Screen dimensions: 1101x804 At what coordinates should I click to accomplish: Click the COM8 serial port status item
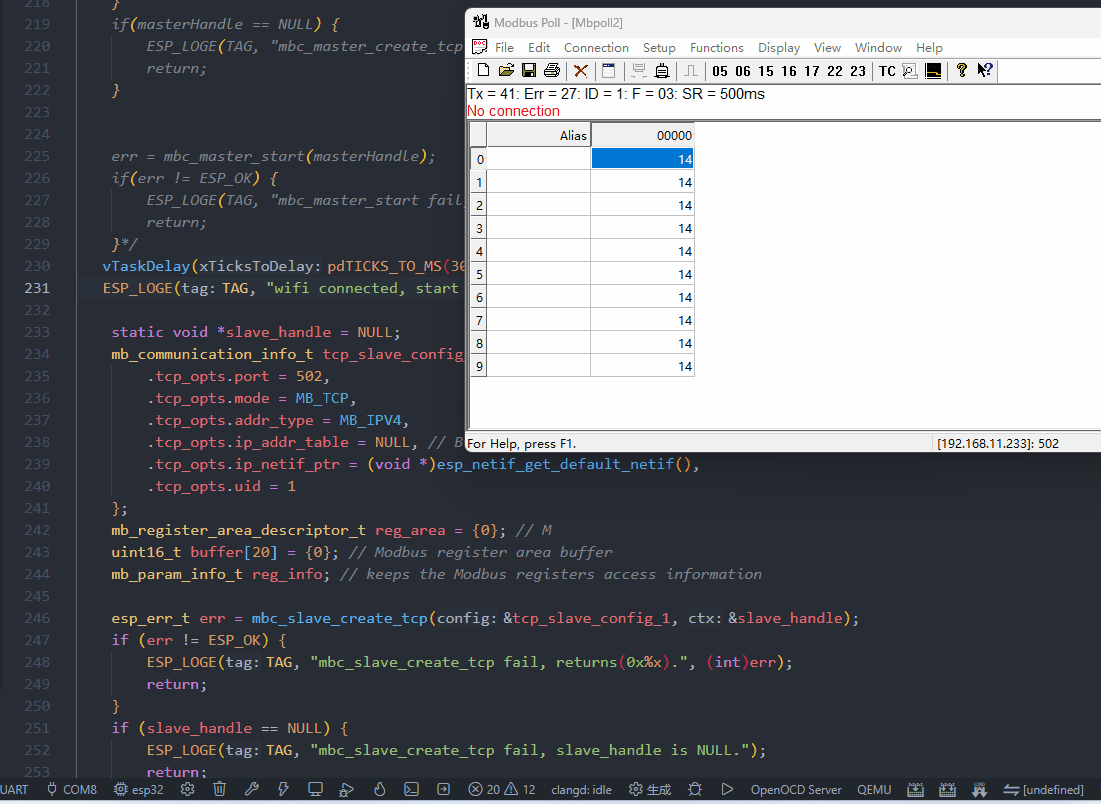tap(72, 789)
